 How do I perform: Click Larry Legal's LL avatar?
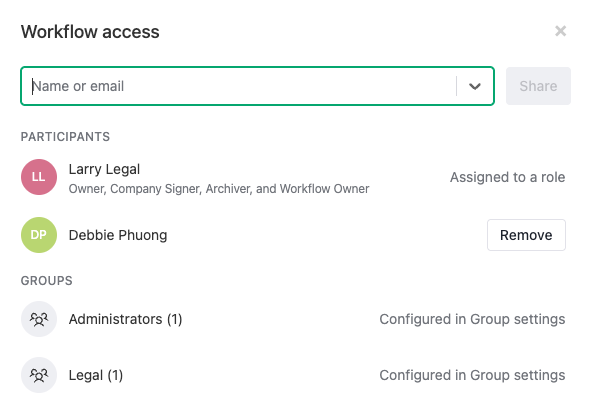pyautogui.click(x=39, y=177)
